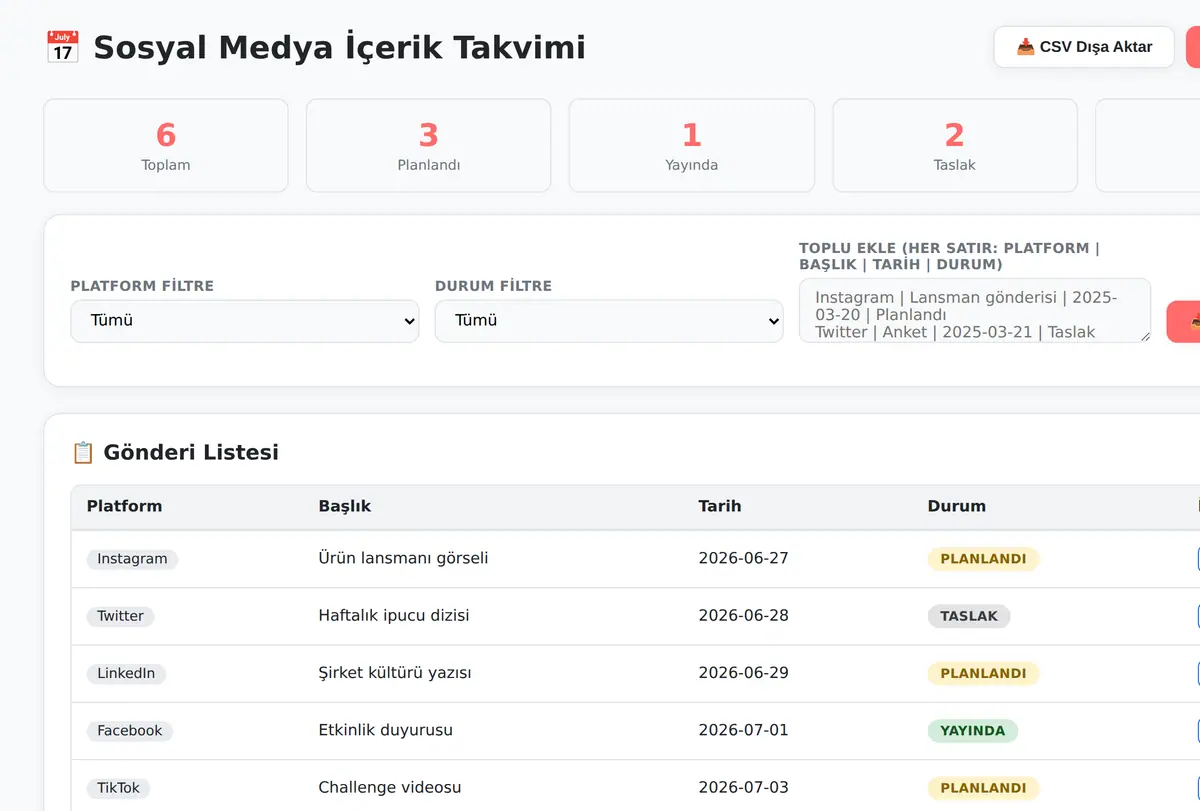Select the Taslak stat card
This screenshot has width=1200, height=811.
[955, 145]
